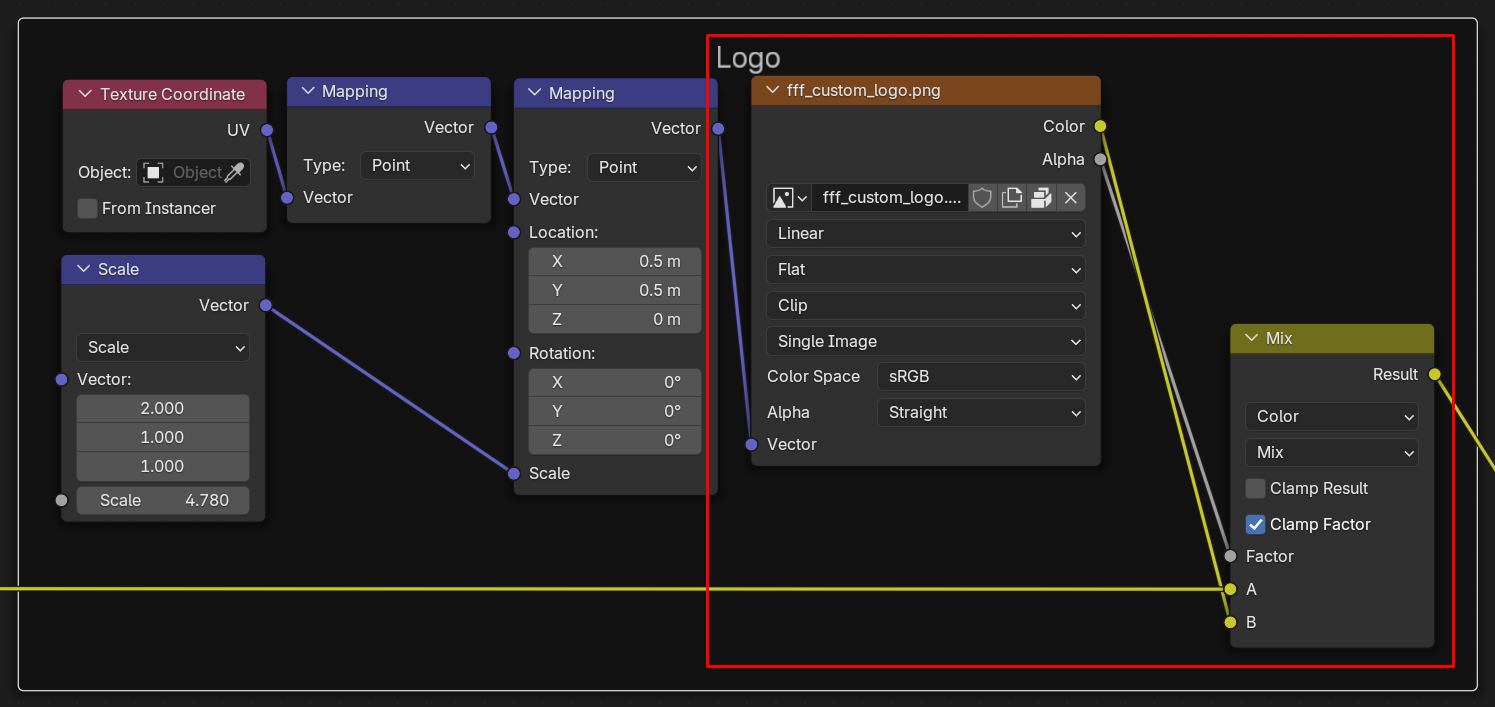The height and width of the screenshot is (707, 1495).
Task: Select the Logo frame label
Action: click(x=748, y=58)
